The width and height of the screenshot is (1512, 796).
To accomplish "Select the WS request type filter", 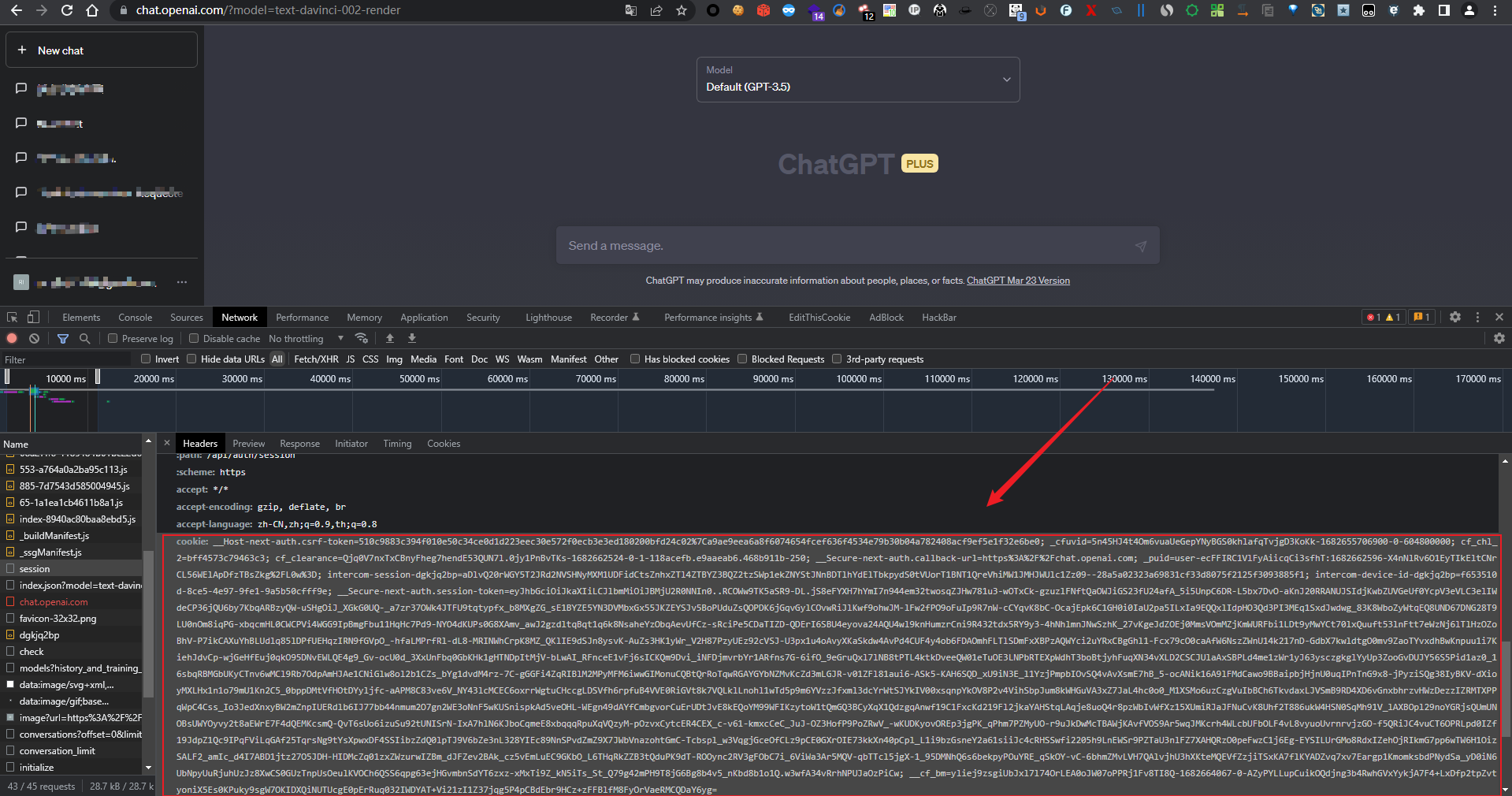I will pos(502,359).
